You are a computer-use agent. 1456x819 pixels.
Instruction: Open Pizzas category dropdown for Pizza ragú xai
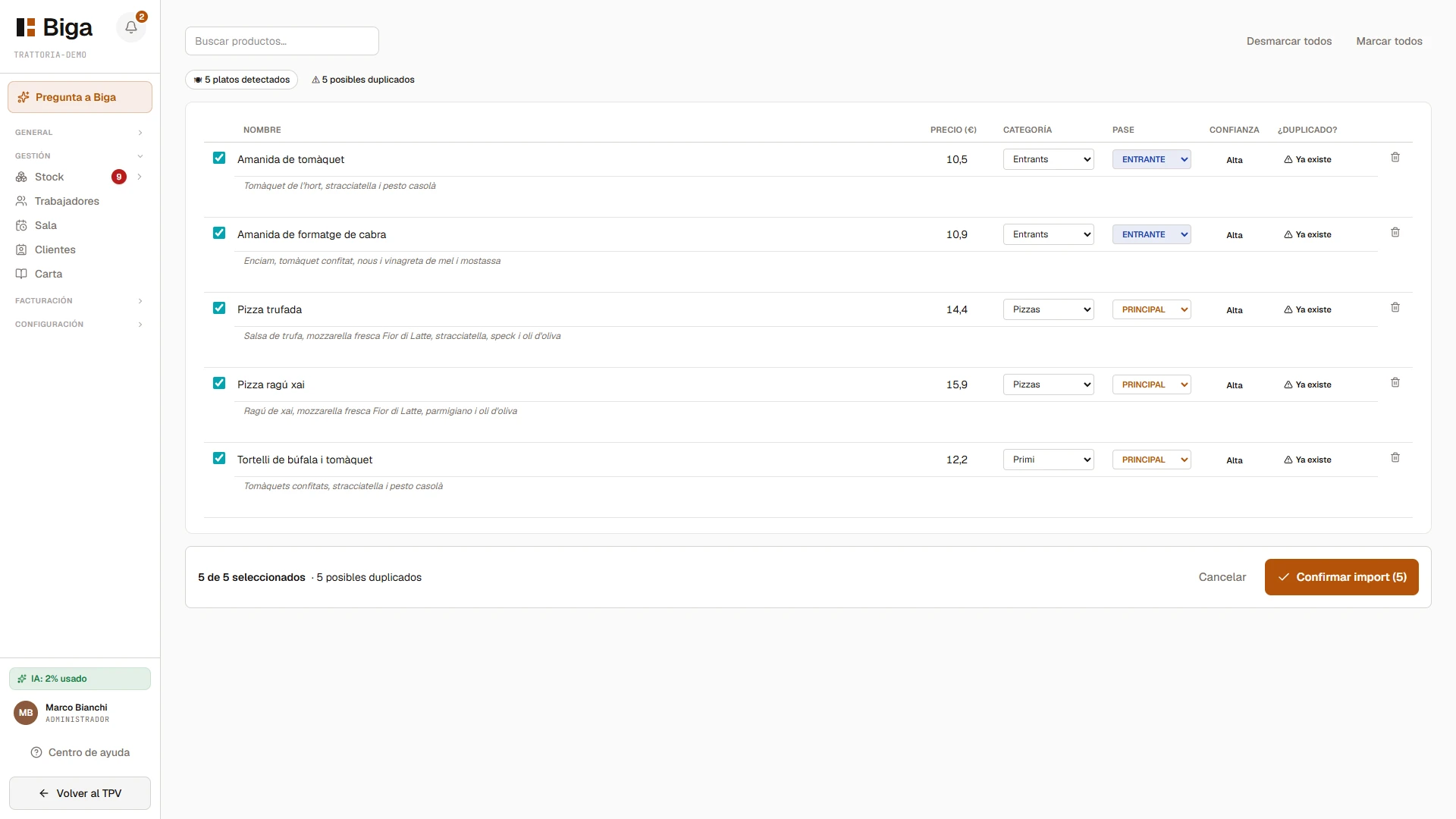pos(1049,384)
